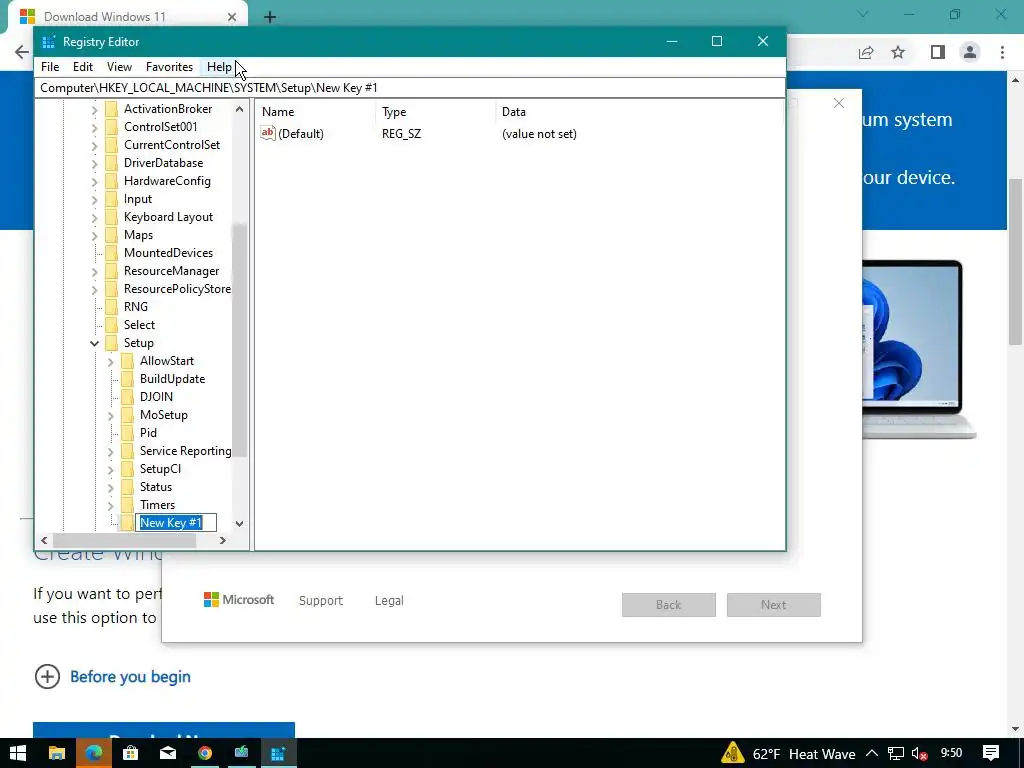This screenshot has width=1024, height=768.
Task: Show hidden tray icons chevron
Action: click(872, 754)
